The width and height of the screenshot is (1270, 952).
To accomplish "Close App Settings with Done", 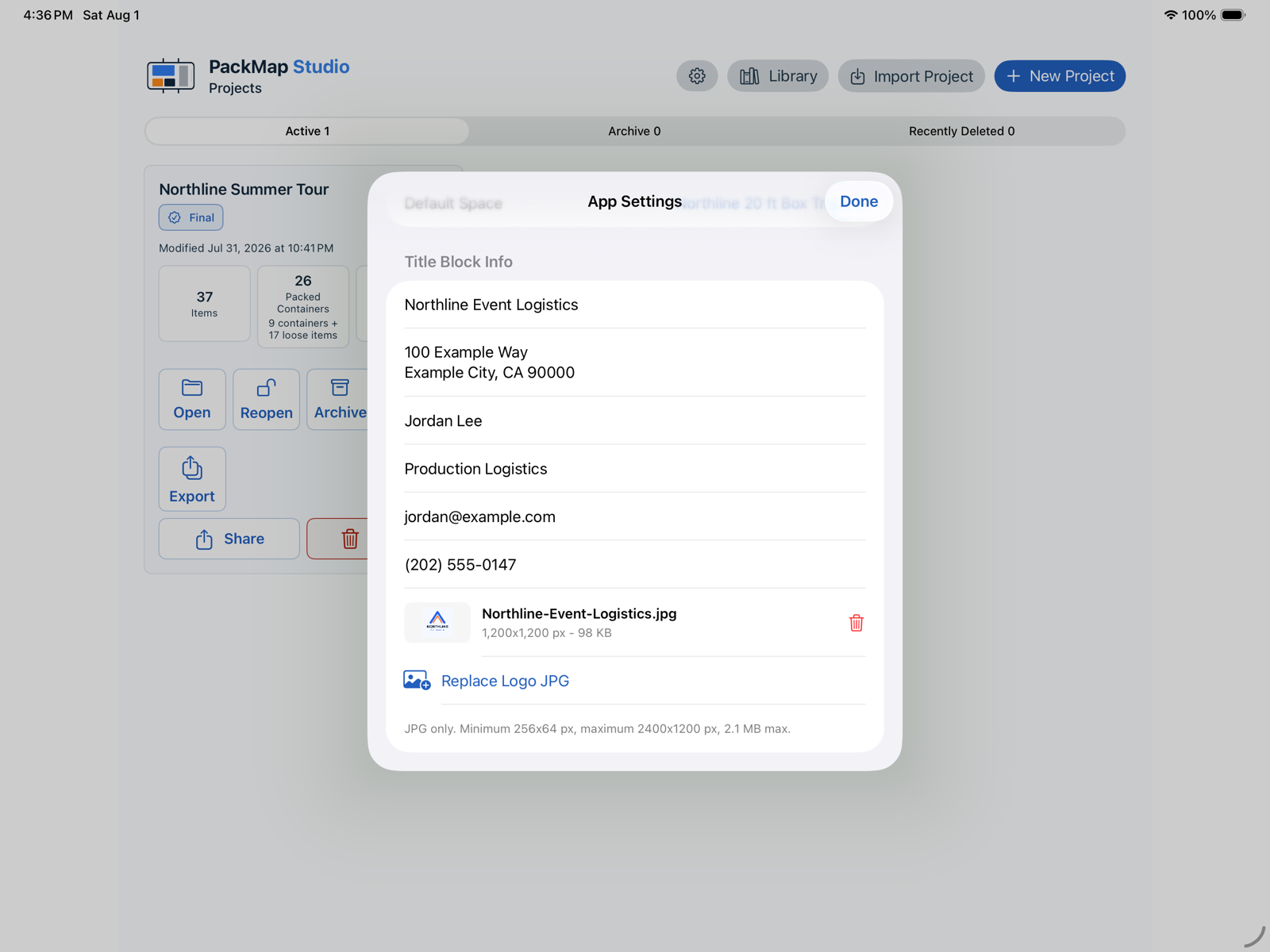I will [859, 202].
